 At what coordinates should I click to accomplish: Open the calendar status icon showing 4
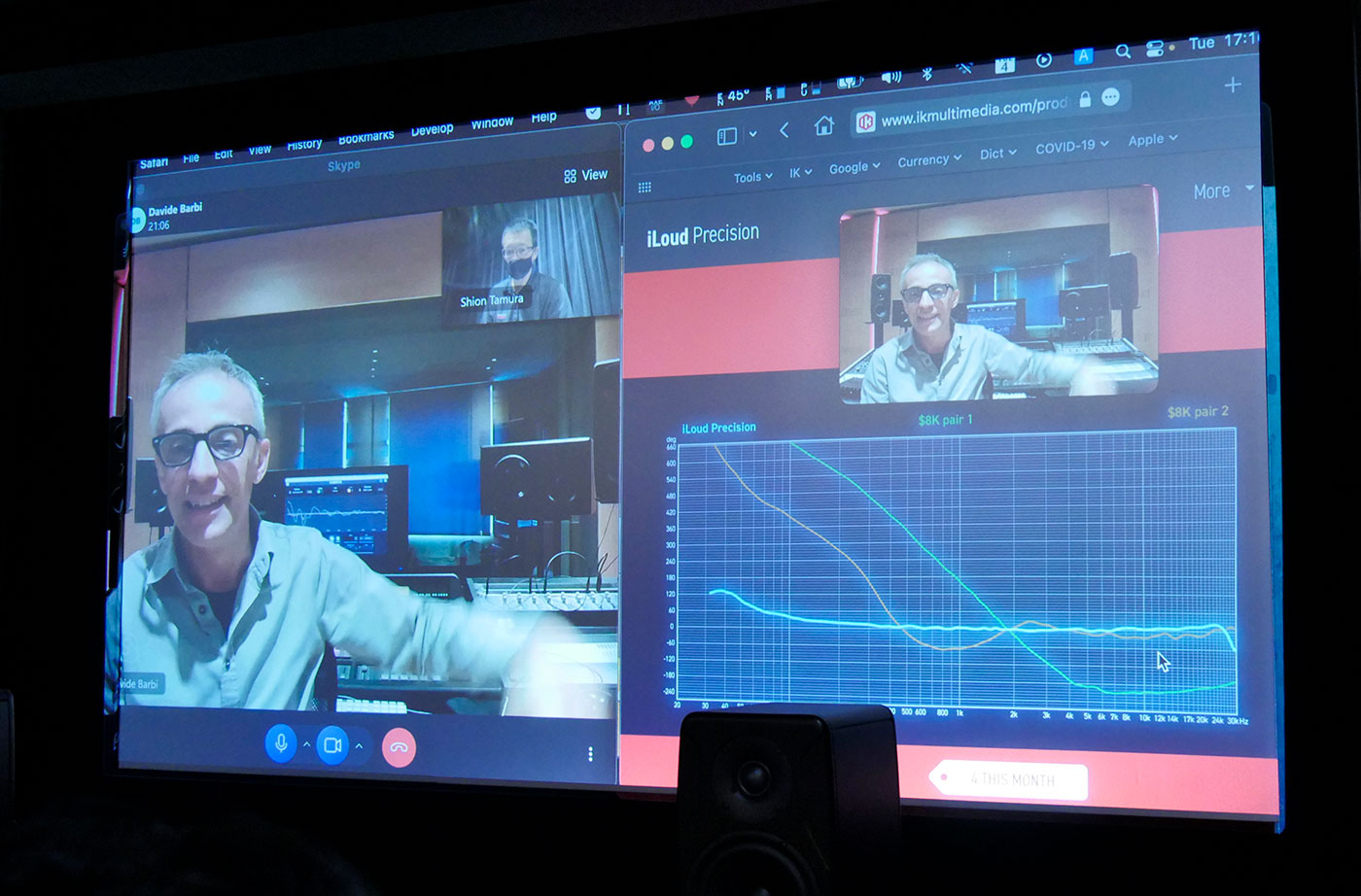(x=1004, y=64)
